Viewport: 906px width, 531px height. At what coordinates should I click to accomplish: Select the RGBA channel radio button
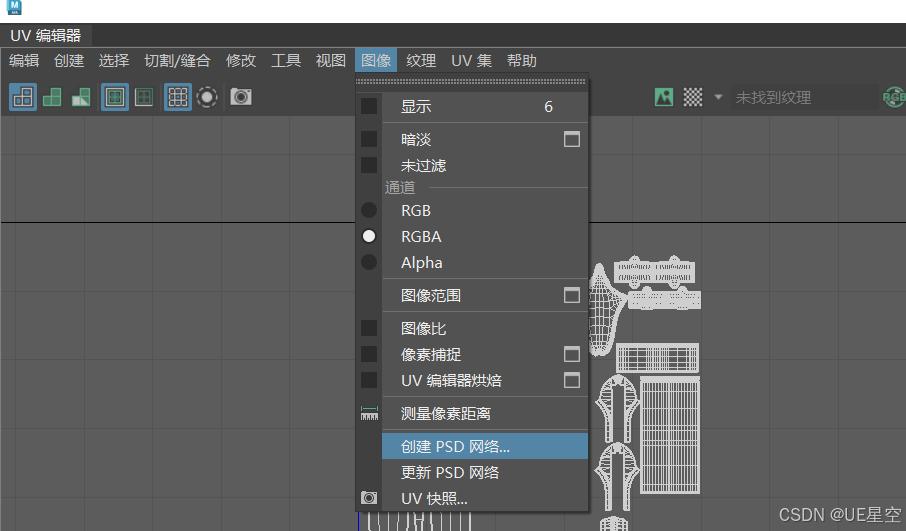point(369,236)
